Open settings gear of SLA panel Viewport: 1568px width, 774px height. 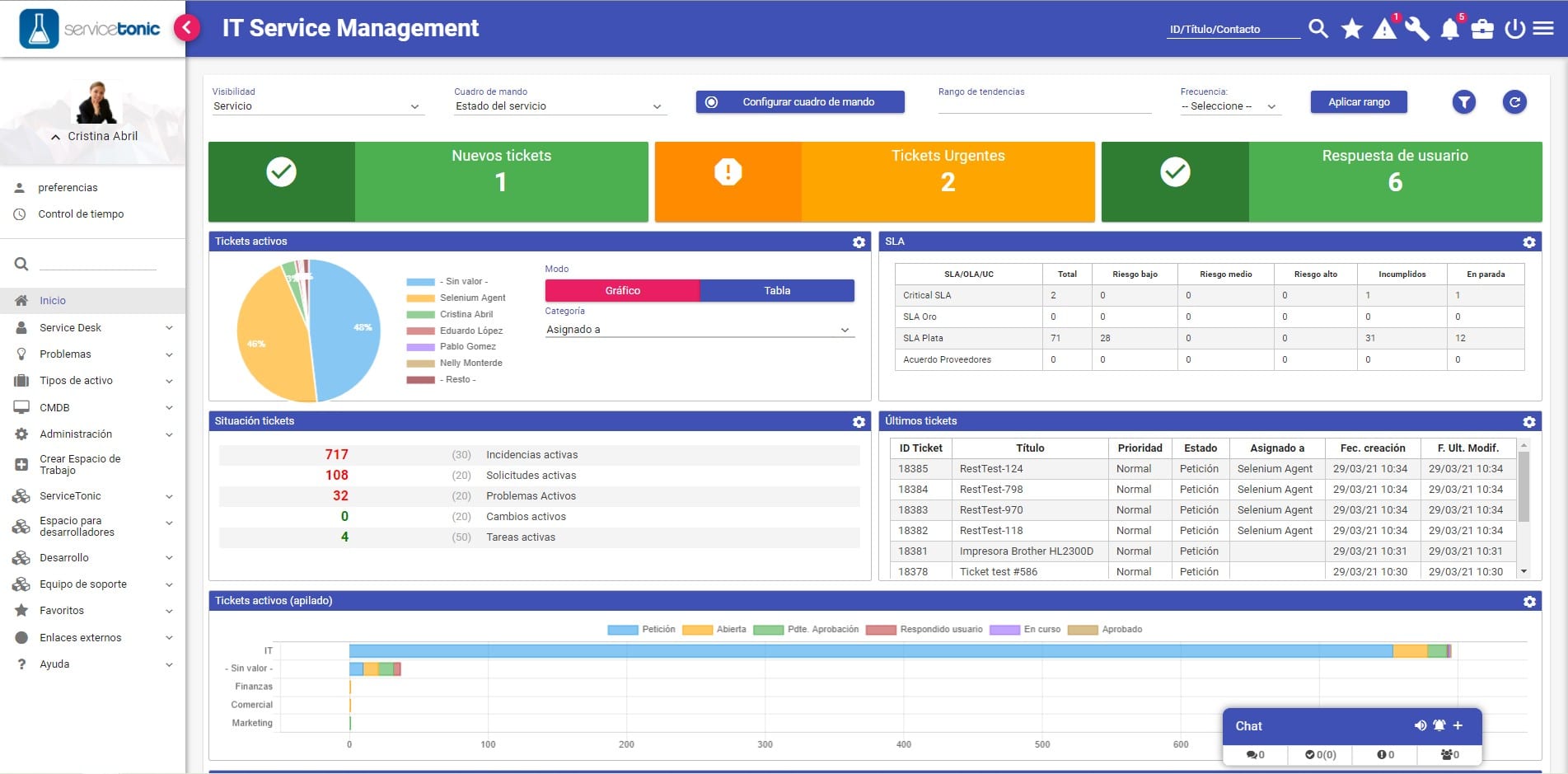click(x=1528, y=242)
